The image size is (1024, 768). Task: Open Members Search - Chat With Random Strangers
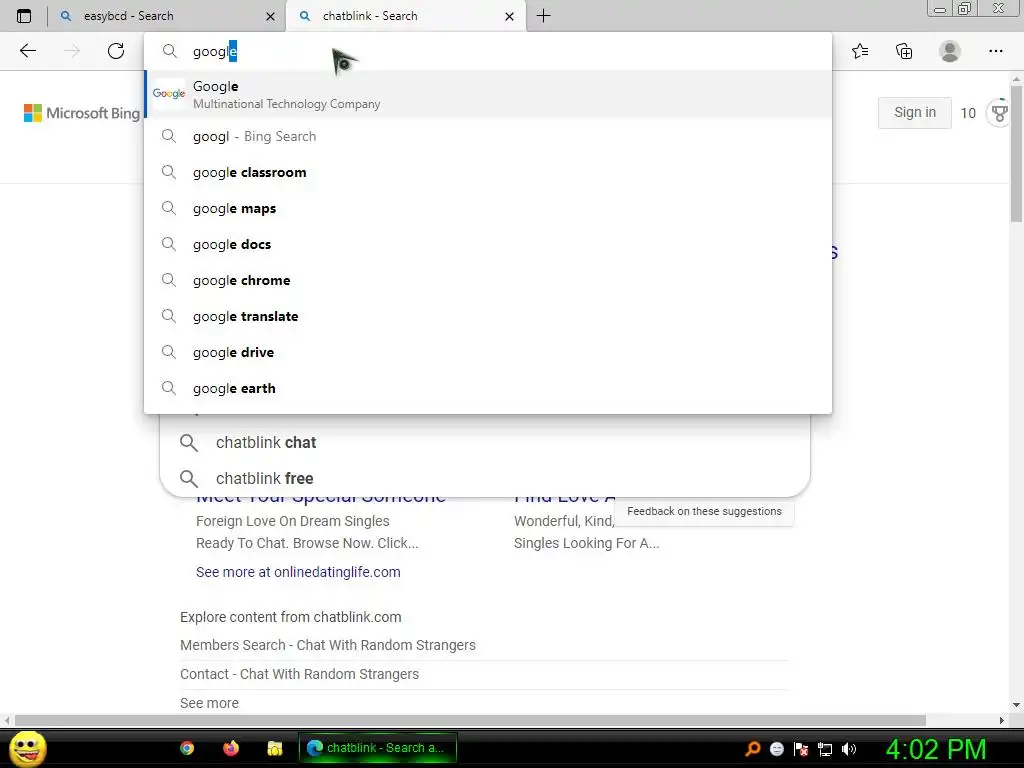[x=328, y=645]
